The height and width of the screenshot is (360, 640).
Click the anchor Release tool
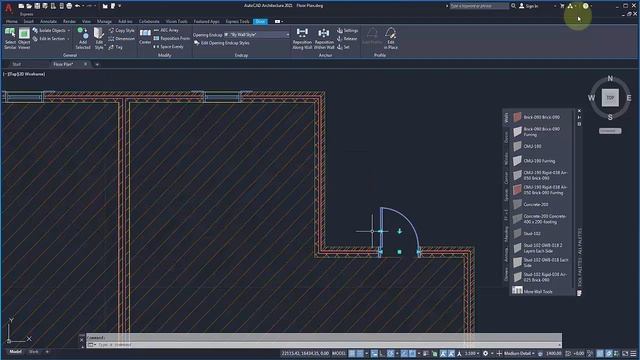(347, 39)
